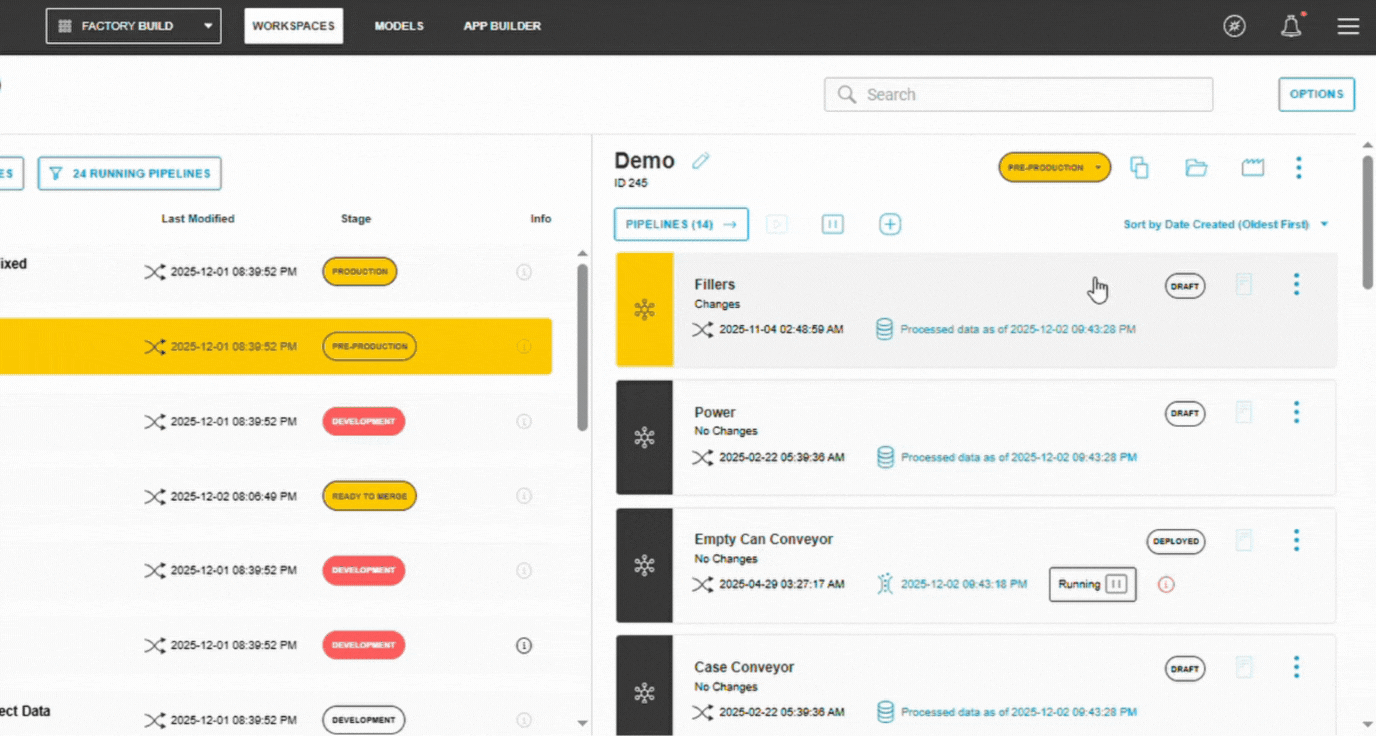Image resolution: width=1376 pixels, height=736 pixels.
Task: Open Empty Can Conveyor three-dot menu
Action: point(1296,540)
